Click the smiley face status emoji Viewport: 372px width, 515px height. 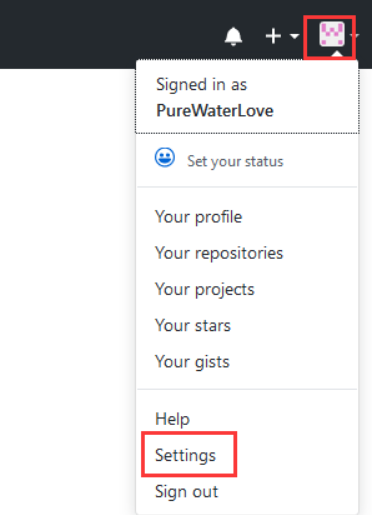(x=164, y=157)
